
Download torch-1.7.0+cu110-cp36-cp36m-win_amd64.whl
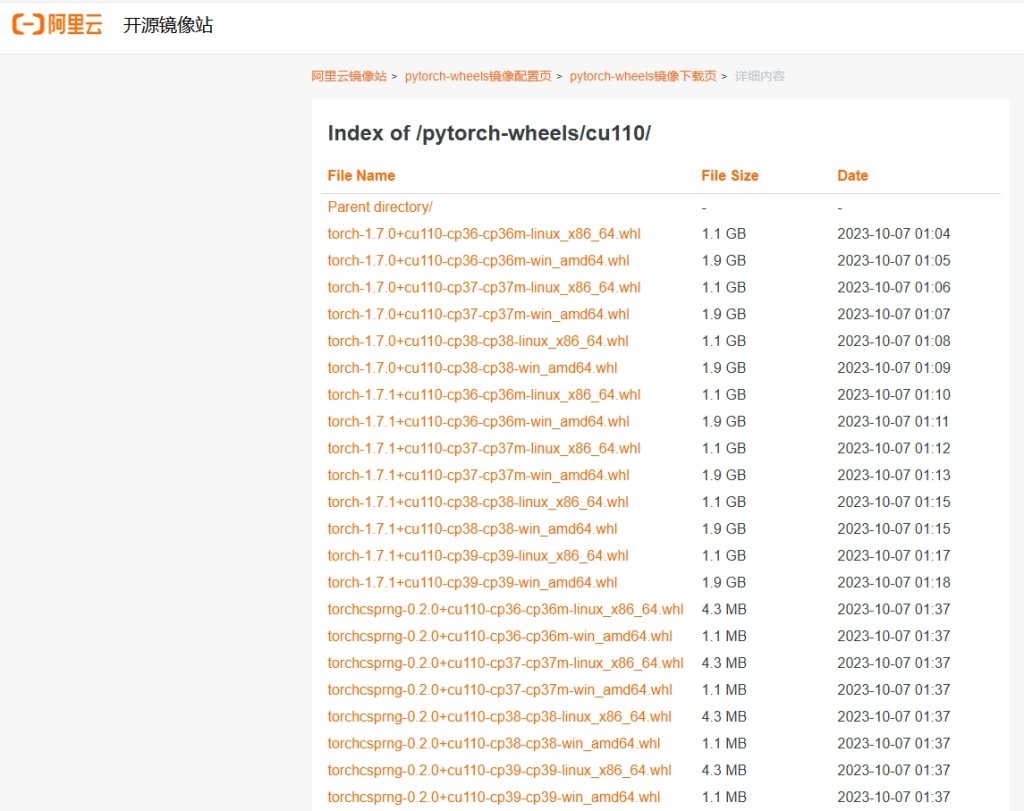pyautogui.click(x=478, y=261)
